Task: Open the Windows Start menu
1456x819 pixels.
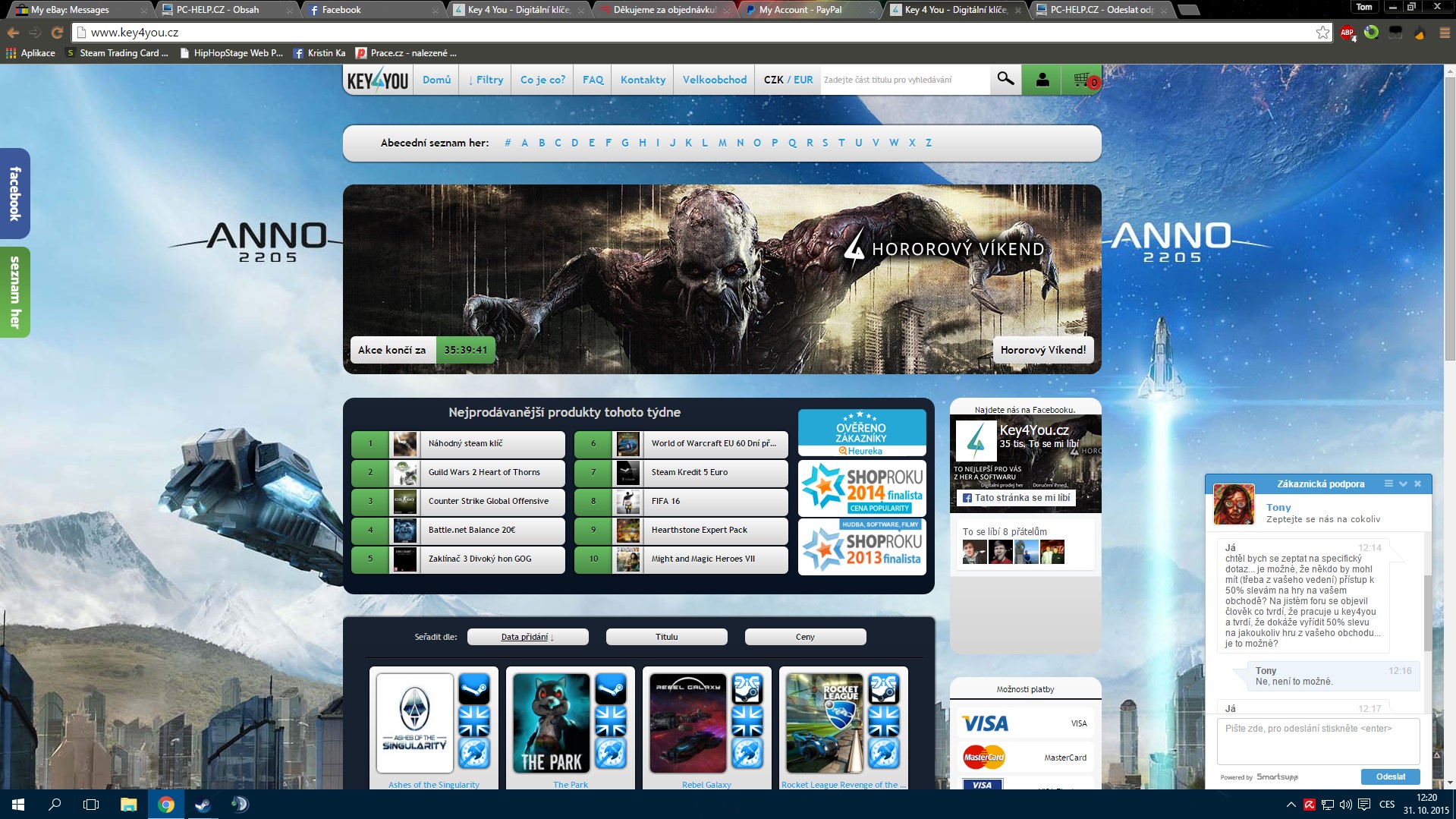Action: tap(18, 805)
